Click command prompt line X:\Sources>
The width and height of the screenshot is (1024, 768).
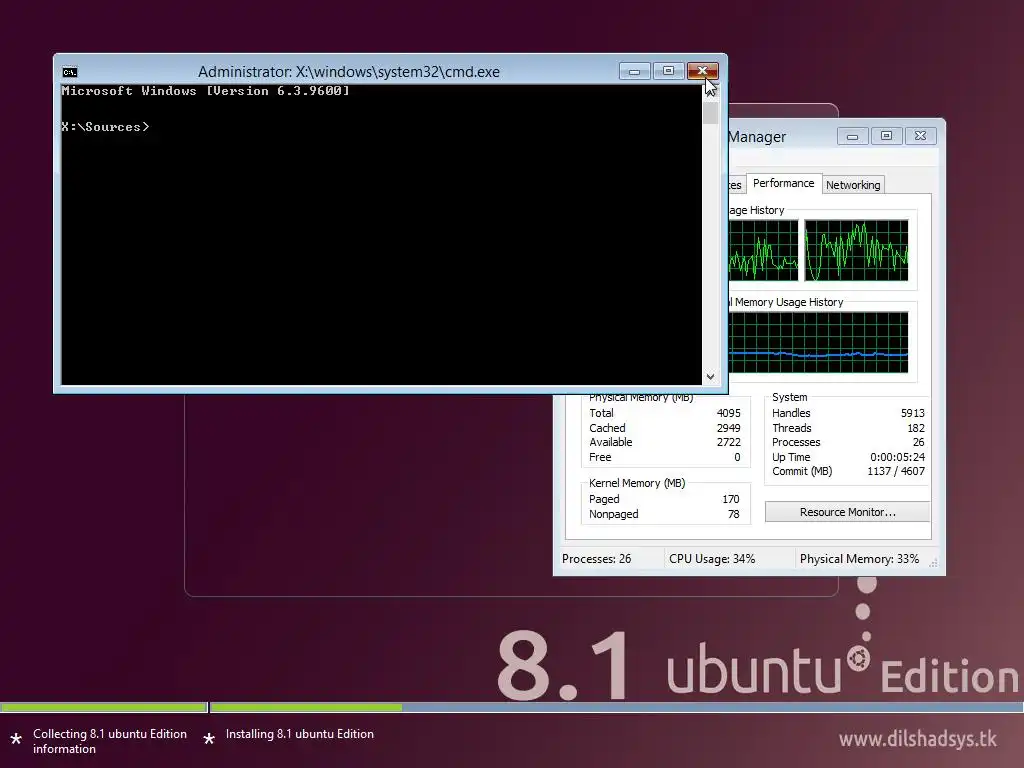105,127
